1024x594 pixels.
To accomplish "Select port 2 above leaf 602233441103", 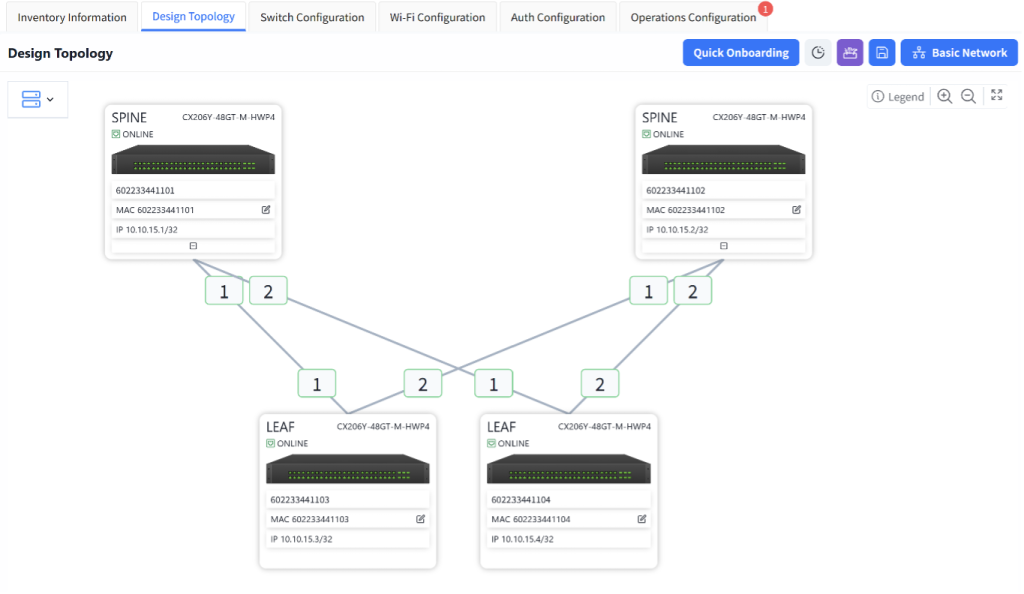I will [423, 384].
